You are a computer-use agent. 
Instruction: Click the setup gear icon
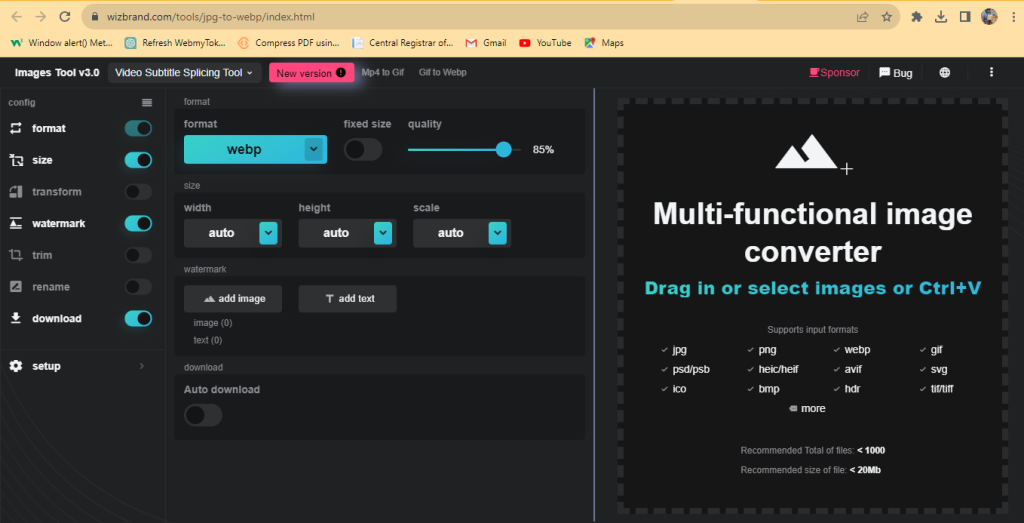pos(15,366)
